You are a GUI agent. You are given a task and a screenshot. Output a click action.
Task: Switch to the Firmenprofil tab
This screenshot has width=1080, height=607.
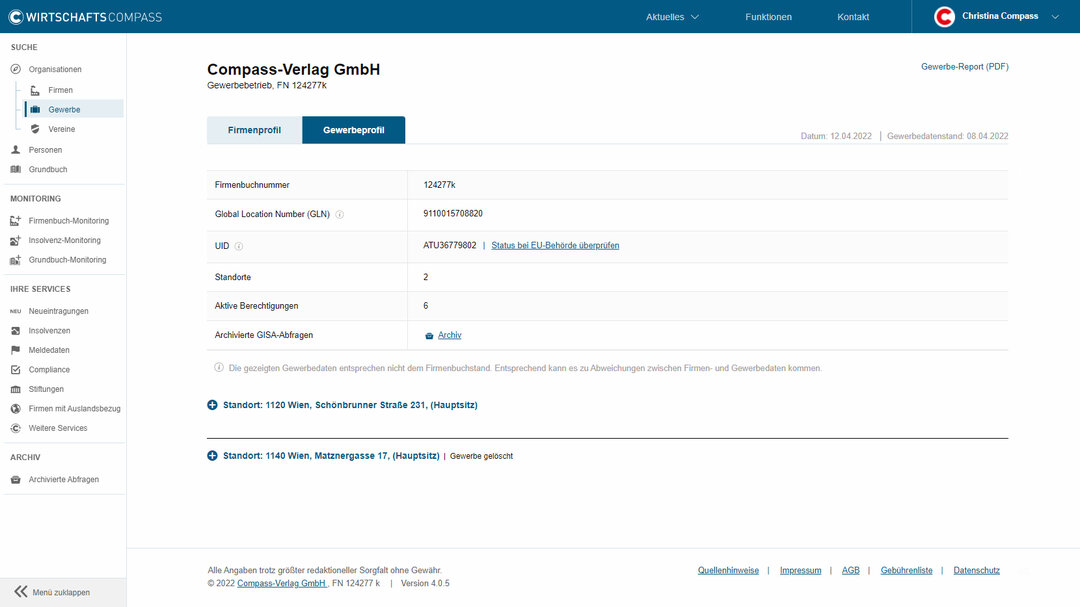254,130
